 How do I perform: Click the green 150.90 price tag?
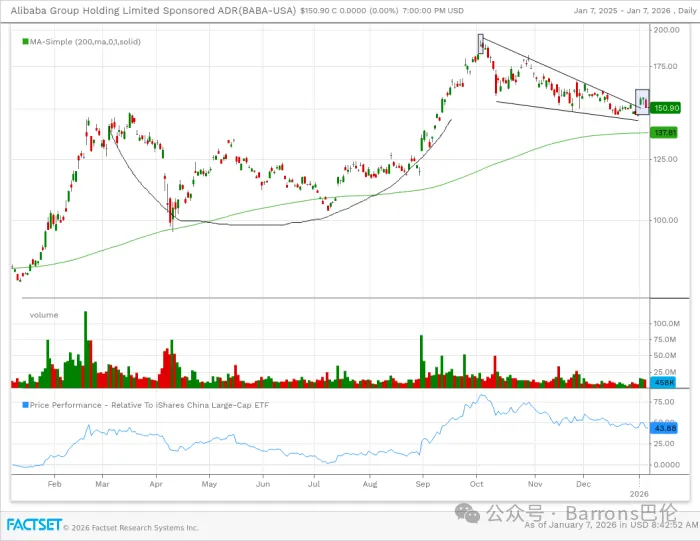click(x=665, y=108)
